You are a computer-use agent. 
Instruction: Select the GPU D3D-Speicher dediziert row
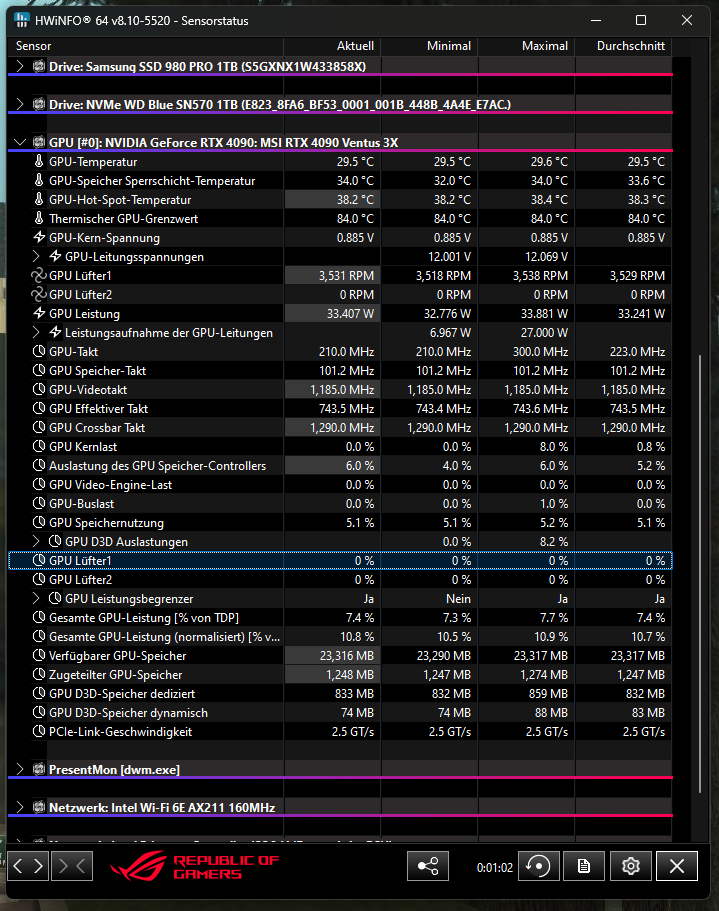pos(340,694)
